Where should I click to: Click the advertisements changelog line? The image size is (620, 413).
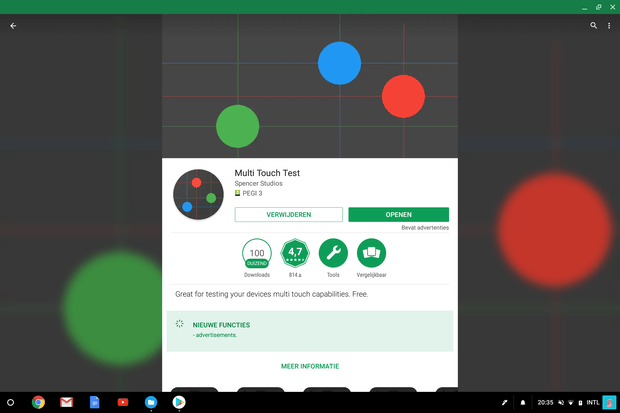click(215, 335)
